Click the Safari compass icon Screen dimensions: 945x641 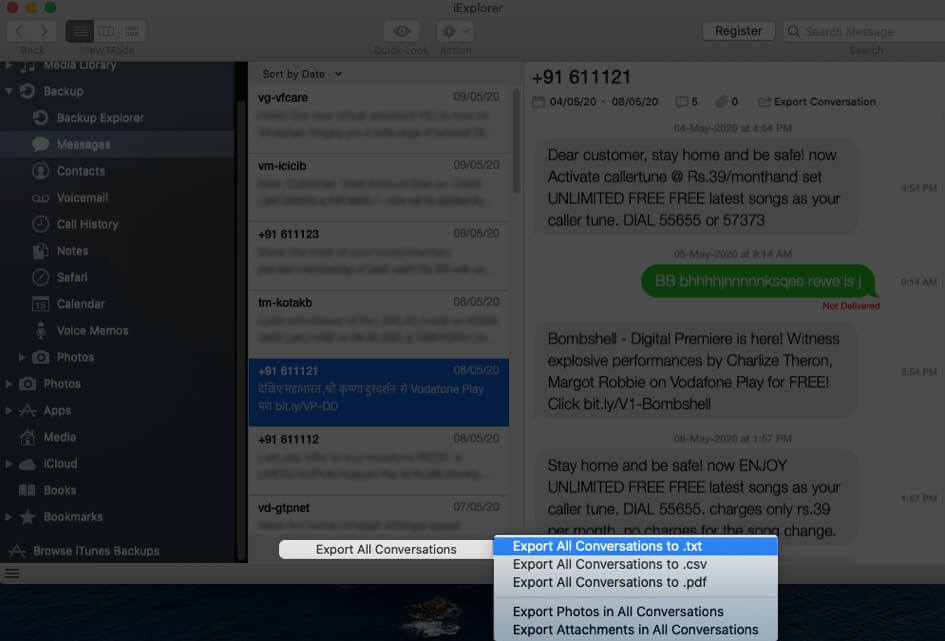click(40, 277)
